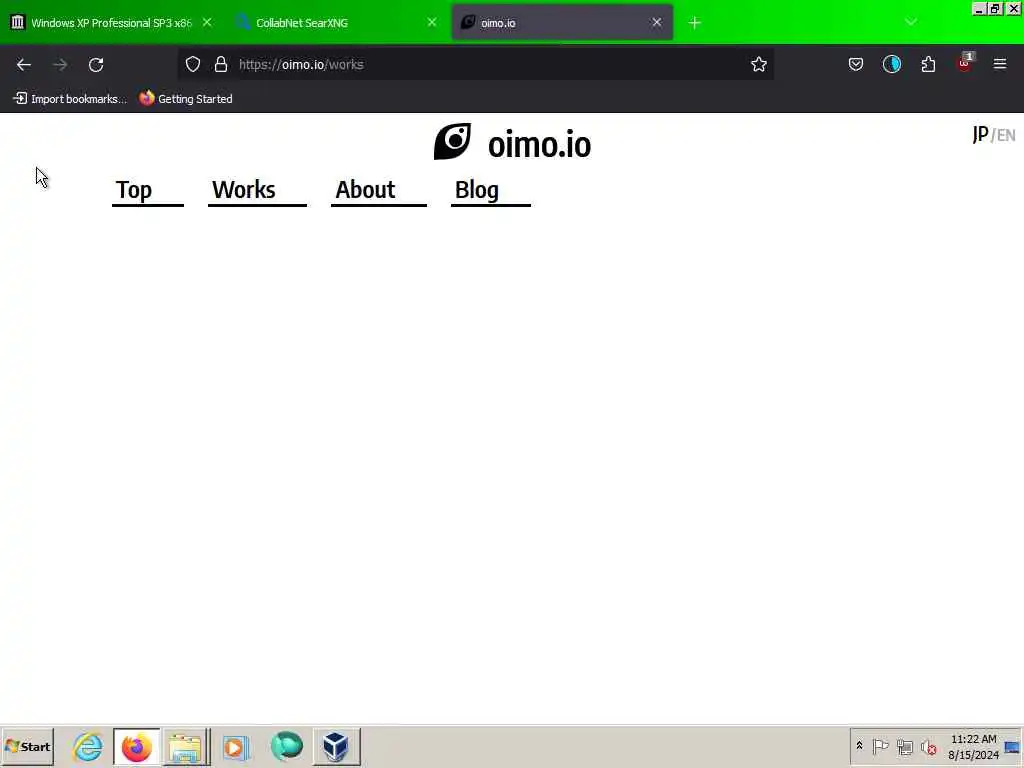Screen dimensions: 1024x768
Task: Select the oimo.io tab
Action: [562, 23]
